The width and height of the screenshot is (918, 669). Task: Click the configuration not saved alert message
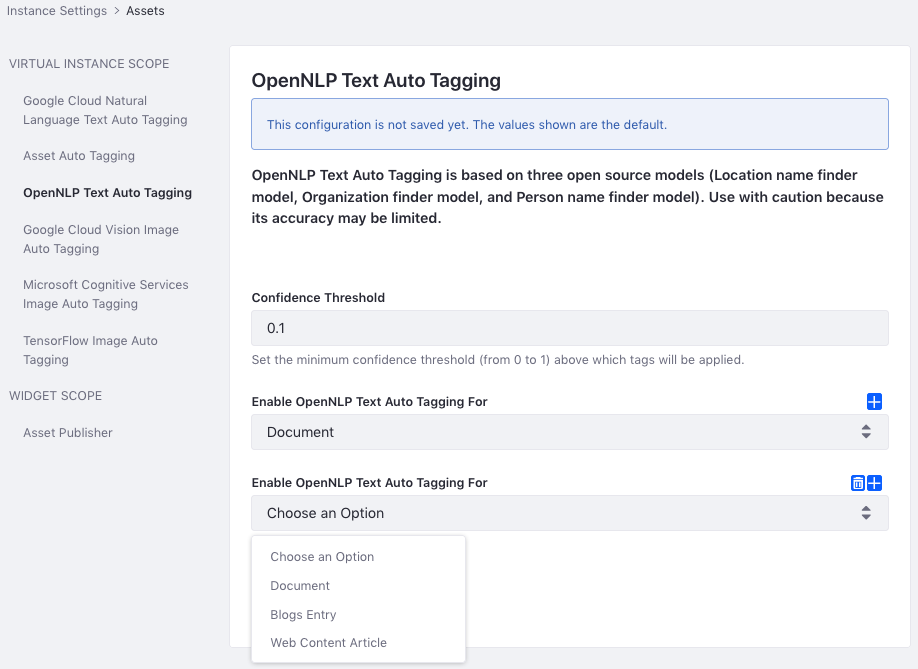click(x=570, y=124)
